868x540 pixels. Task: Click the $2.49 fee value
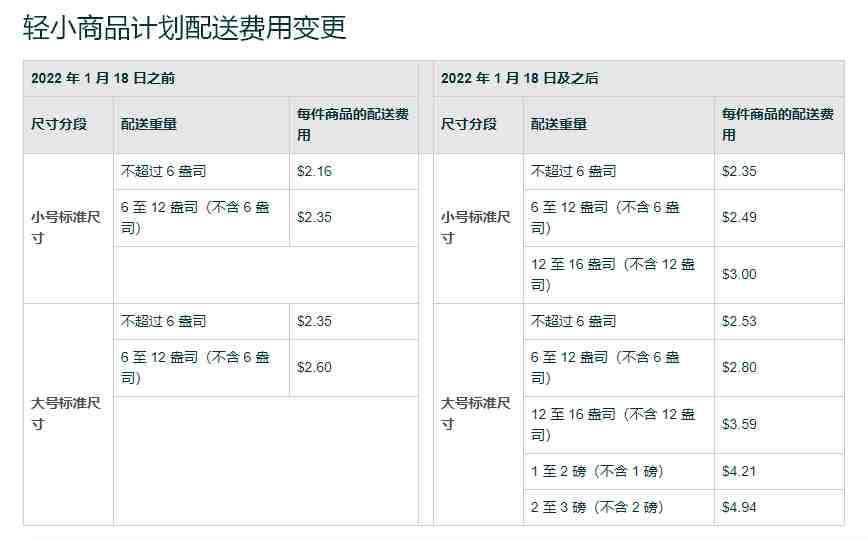739,217
